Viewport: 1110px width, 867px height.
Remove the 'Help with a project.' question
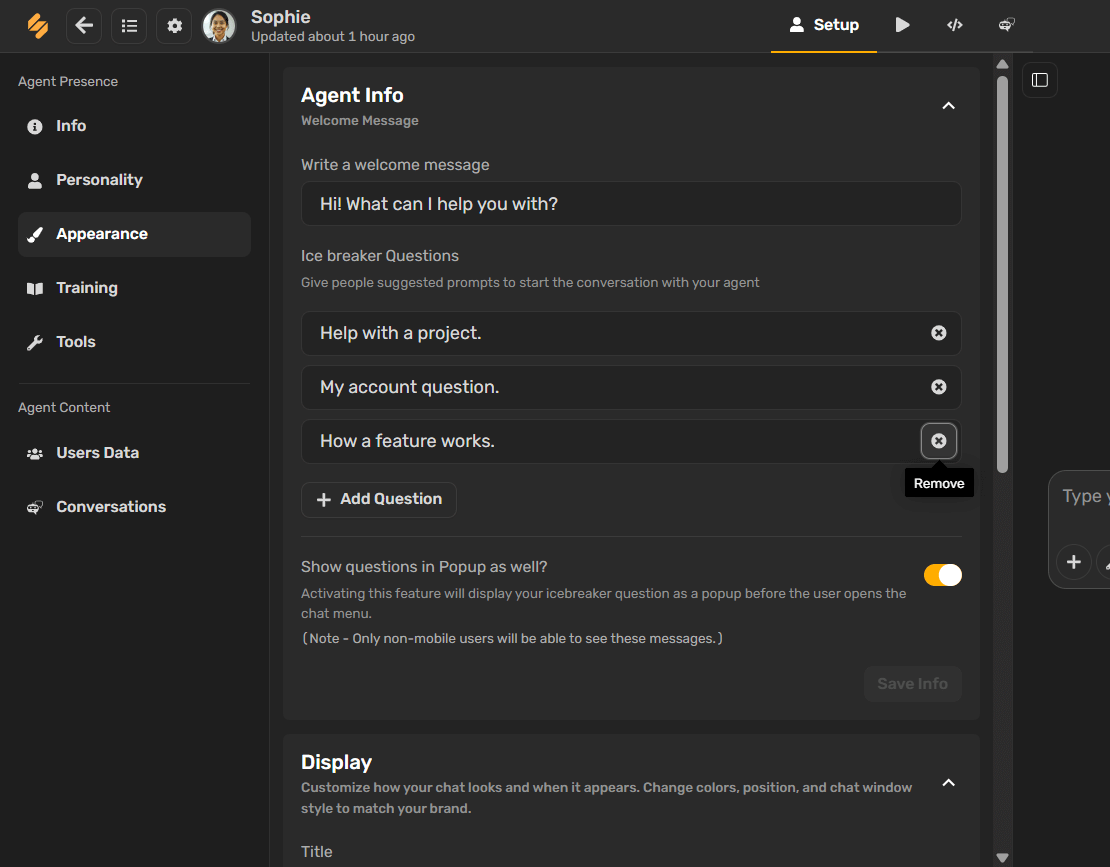tap(939, 333)
